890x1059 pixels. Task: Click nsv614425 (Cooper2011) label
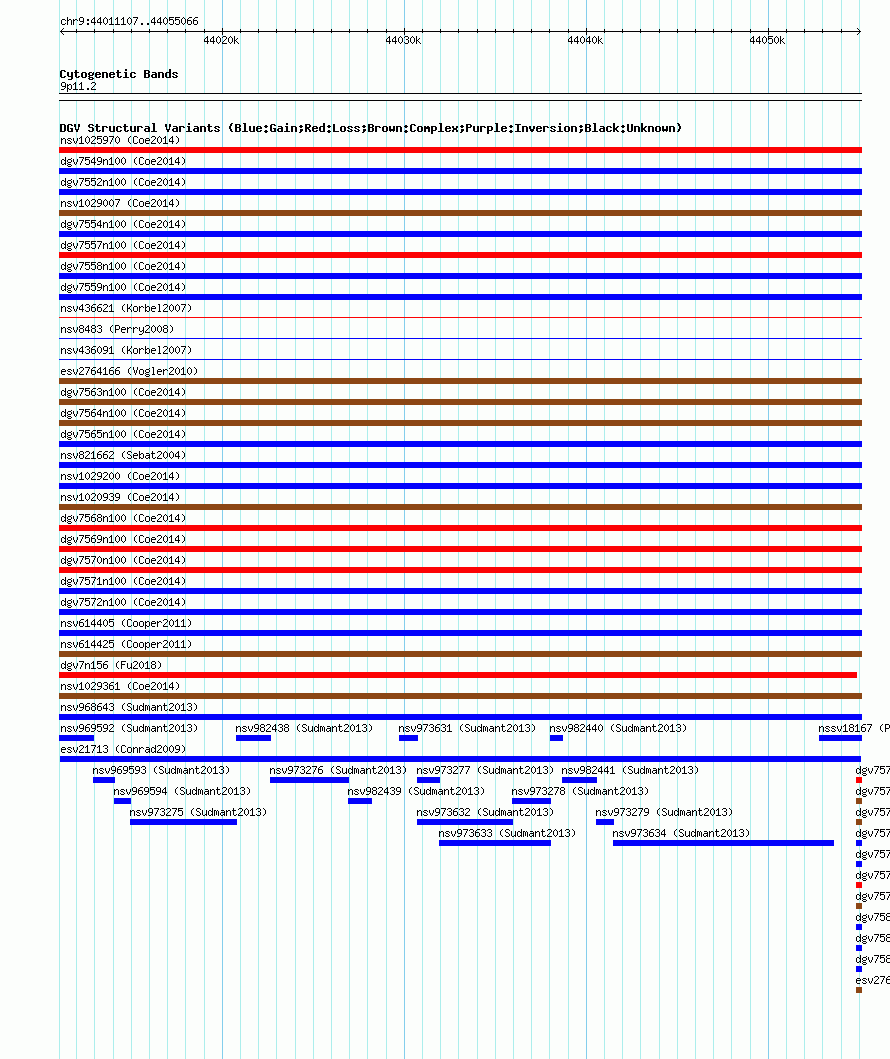[x=126, y=644]
